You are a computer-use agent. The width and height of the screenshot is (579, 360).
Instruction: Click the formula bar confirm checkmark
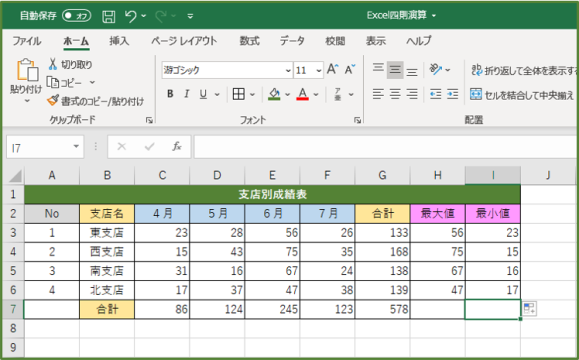click(149, 147)
